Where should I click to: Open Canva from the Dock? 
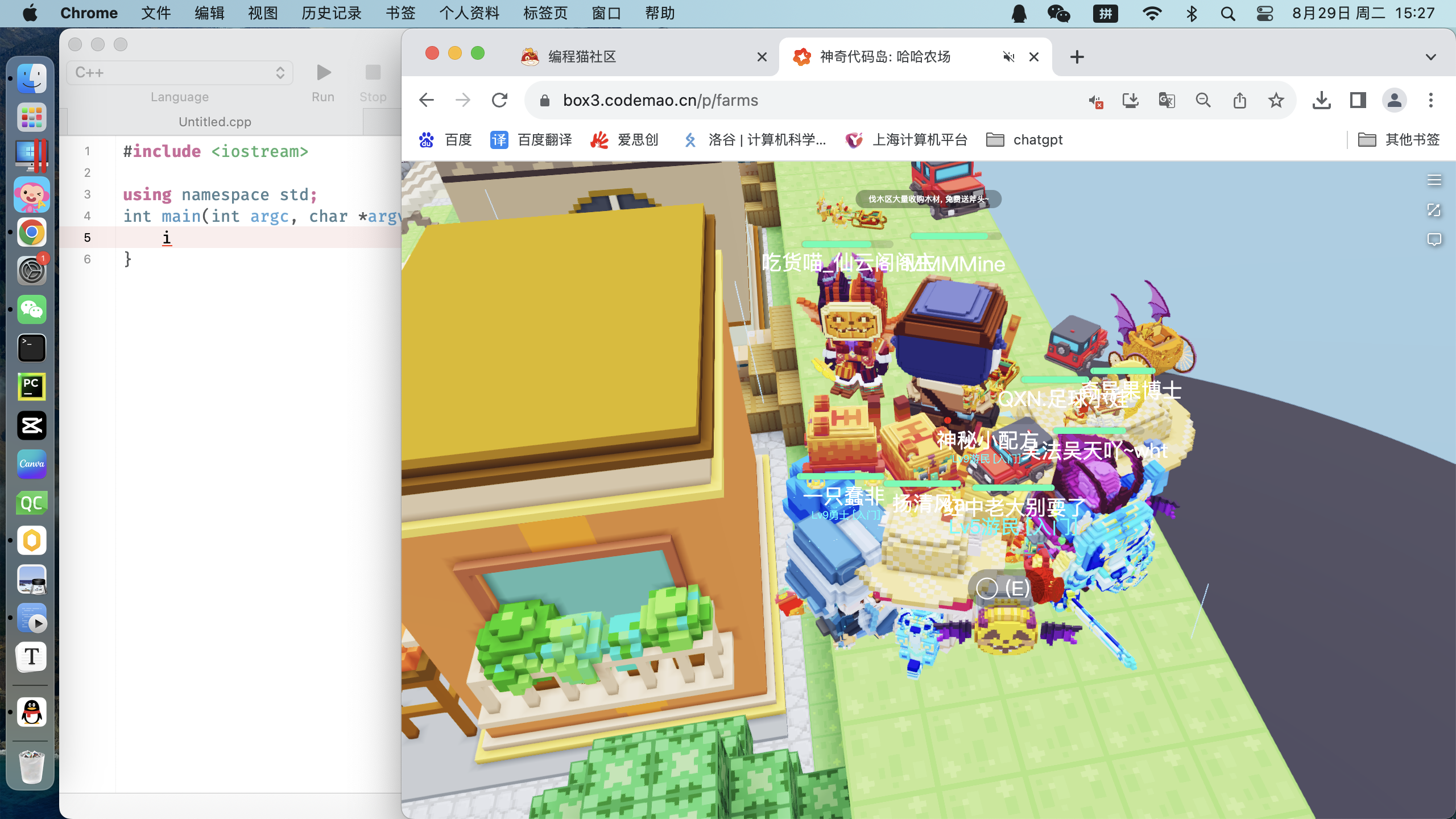click(x=32, y=464)
